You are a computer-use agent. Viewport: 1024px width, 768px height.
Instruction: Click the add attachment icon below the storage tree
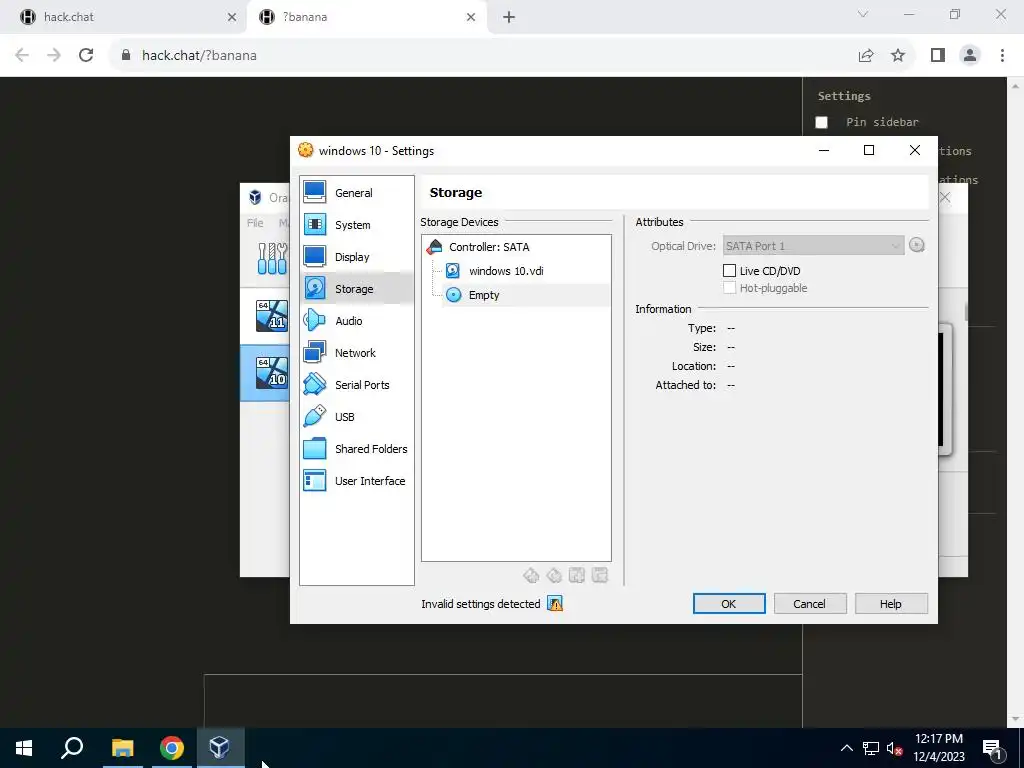577,575
